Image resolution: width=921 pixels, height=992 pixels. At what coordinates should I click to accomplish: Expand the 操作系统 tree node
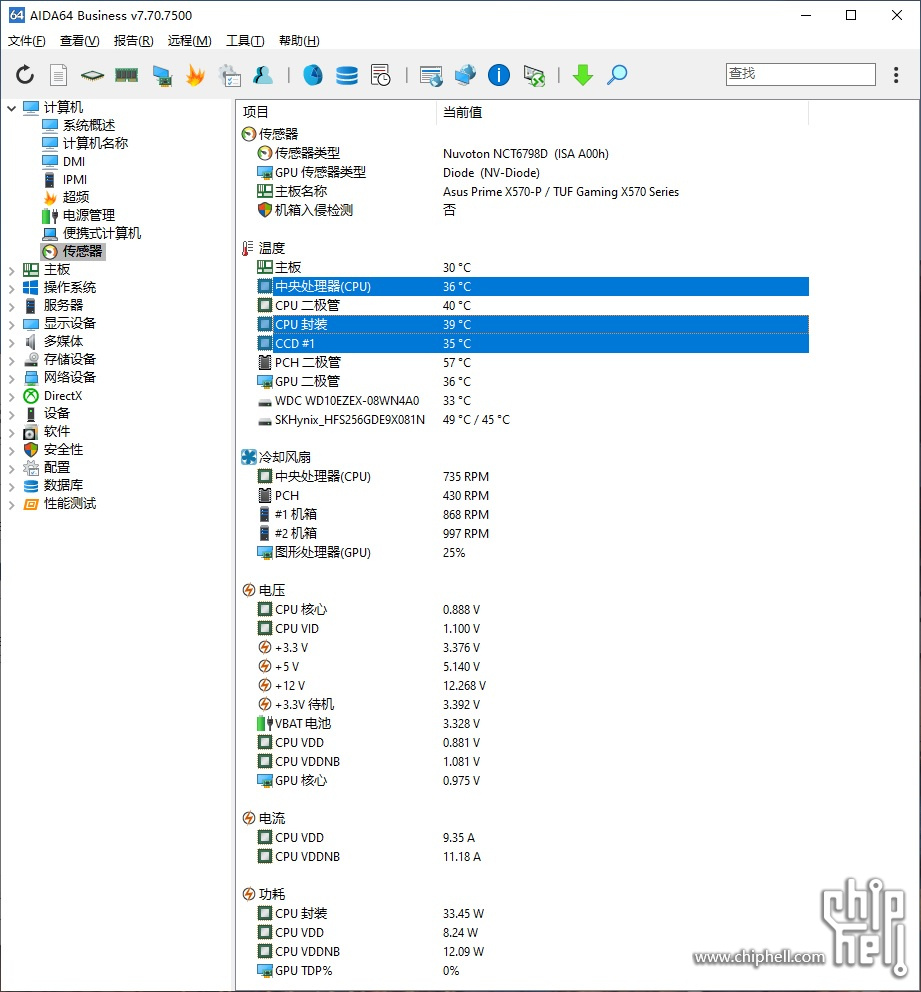pos(11,288)
